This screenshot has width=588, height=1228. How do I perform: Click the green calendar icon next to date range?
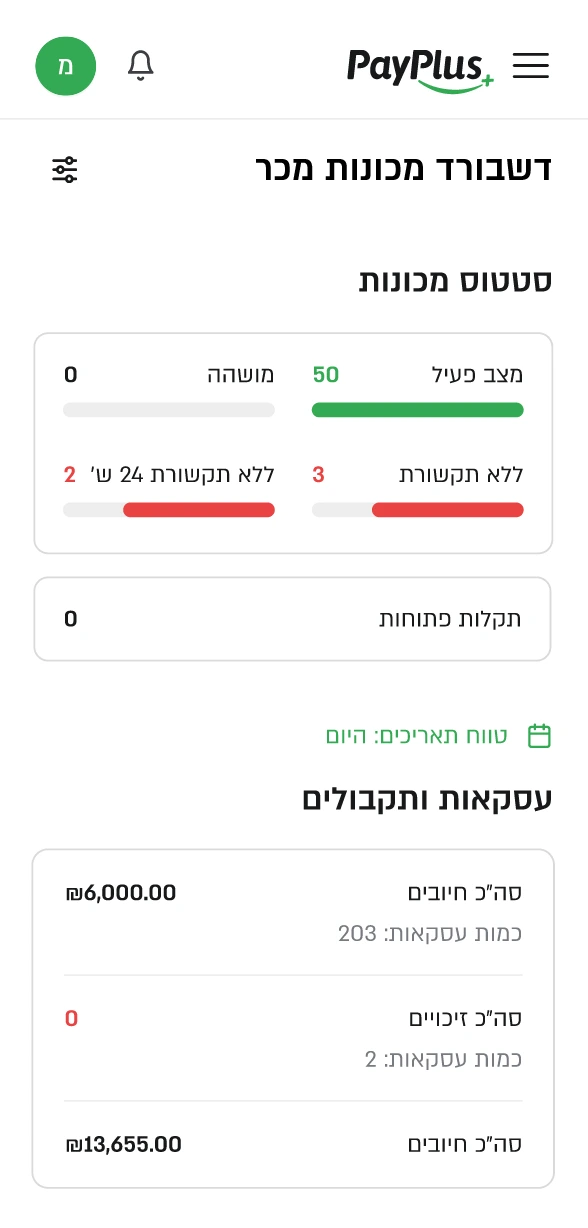[x=540, y=736]
